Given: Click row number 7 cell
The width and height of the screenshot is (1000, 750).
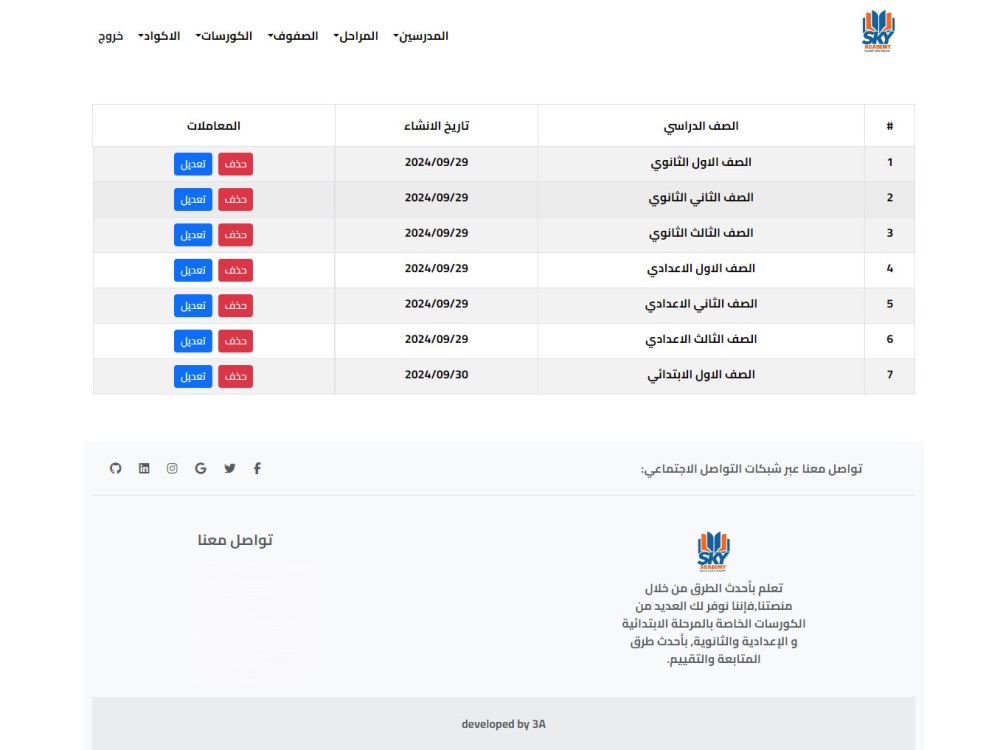Looking at the screenshot, I should coord(890,375).
